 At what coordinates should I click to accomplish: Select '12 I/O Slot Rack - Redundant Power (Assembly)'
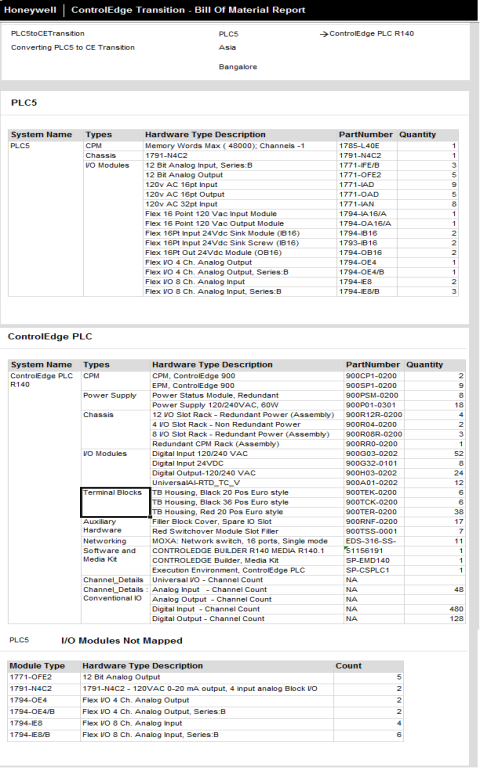243,415
